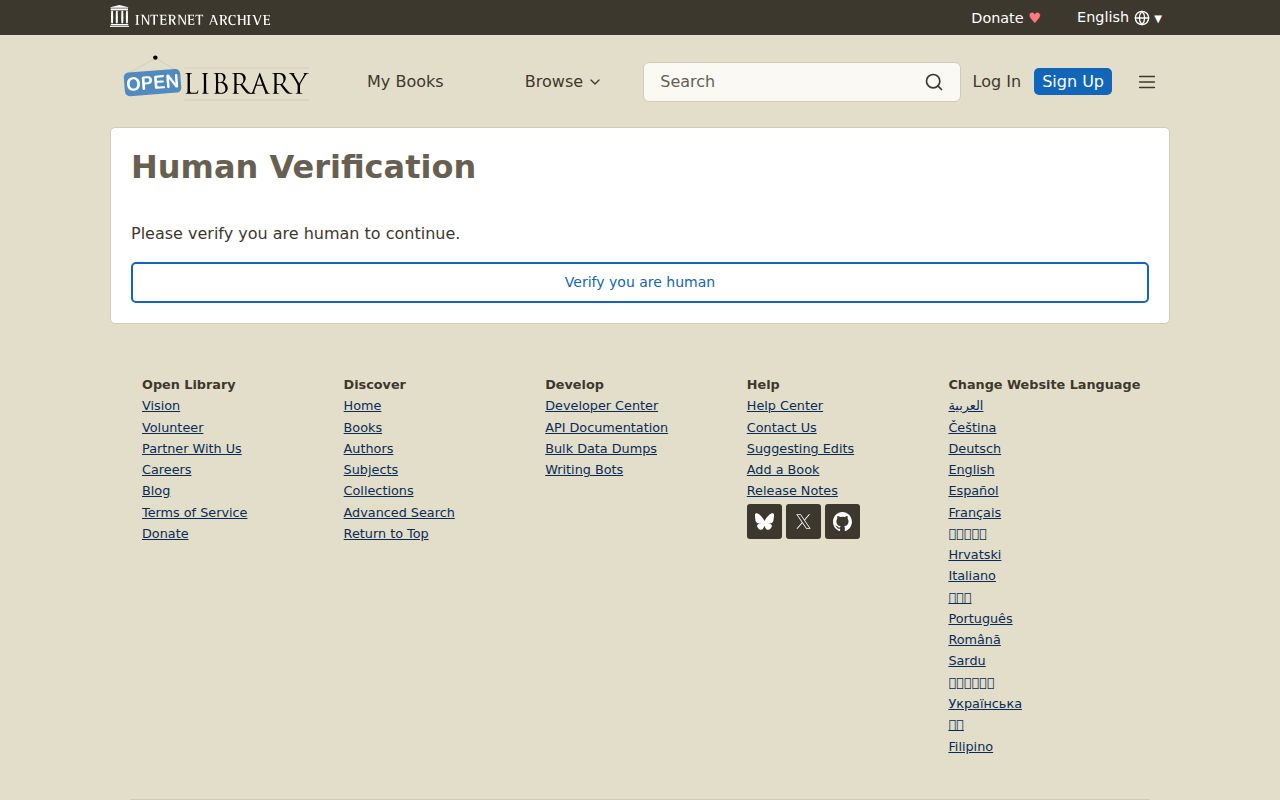This screenshot has height=800, width=1280.
Task: Open the Careers footer link
Action: click(167, 470)
